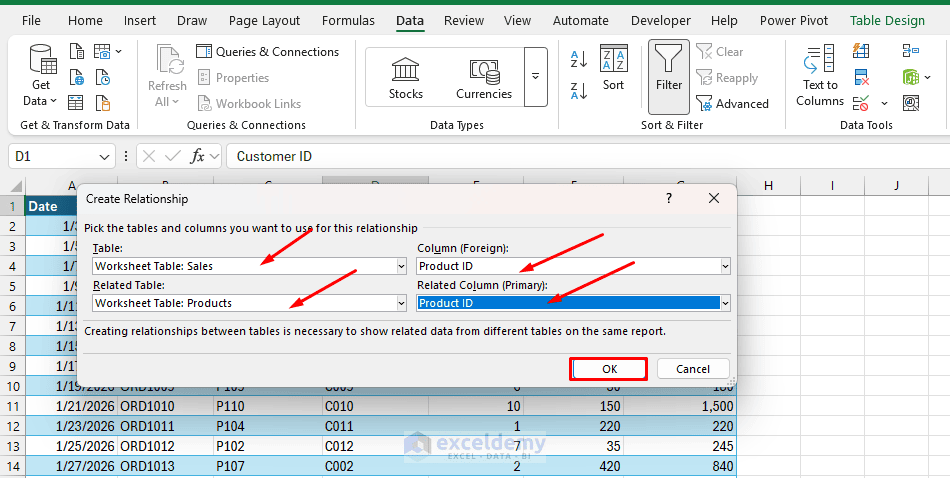Screen dimensions: 950x478
Task: Sort Z to A descending
Action: tap(579, 91)
